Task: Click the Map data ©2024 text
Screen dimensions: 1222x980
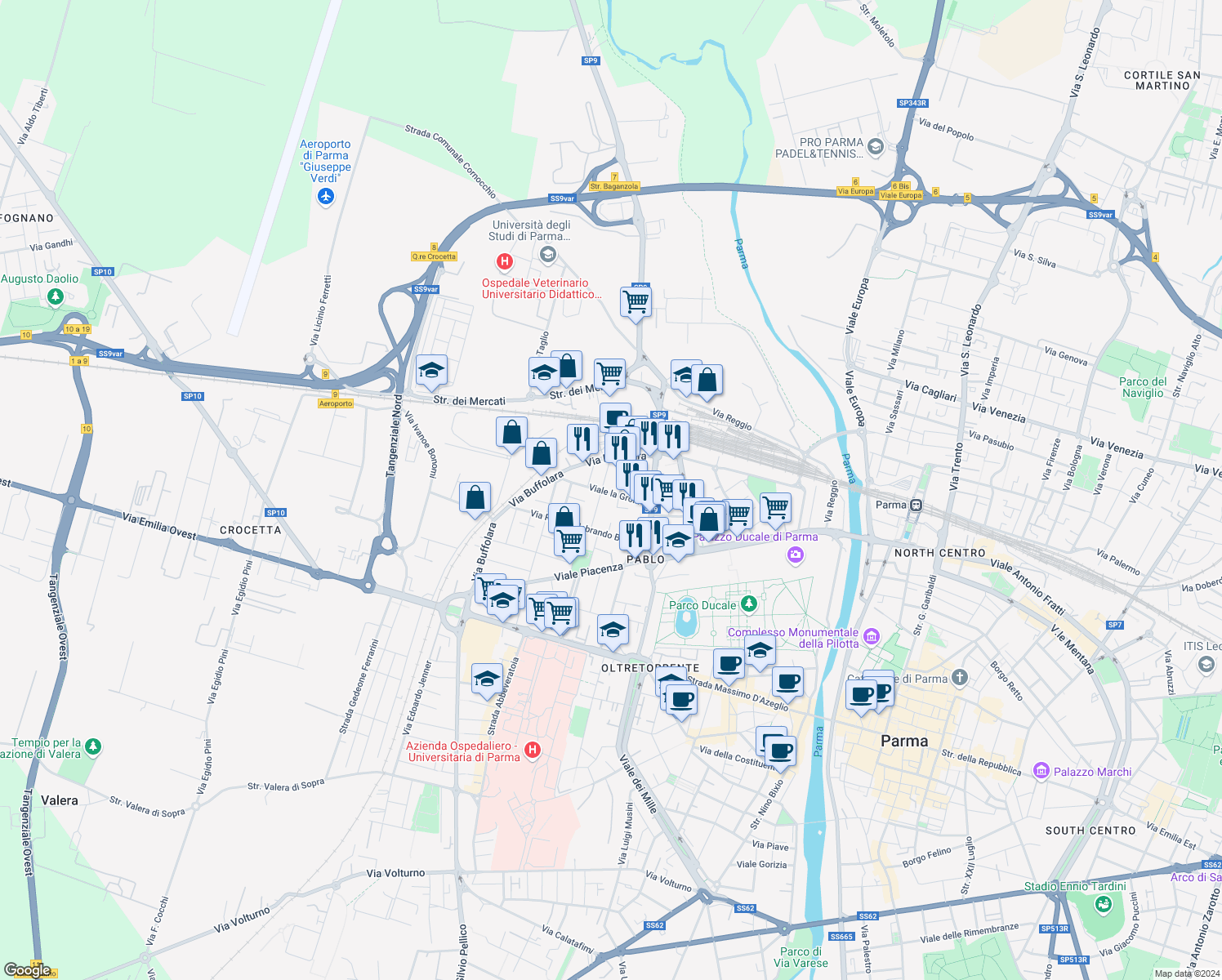Action: coord(1187,973)
